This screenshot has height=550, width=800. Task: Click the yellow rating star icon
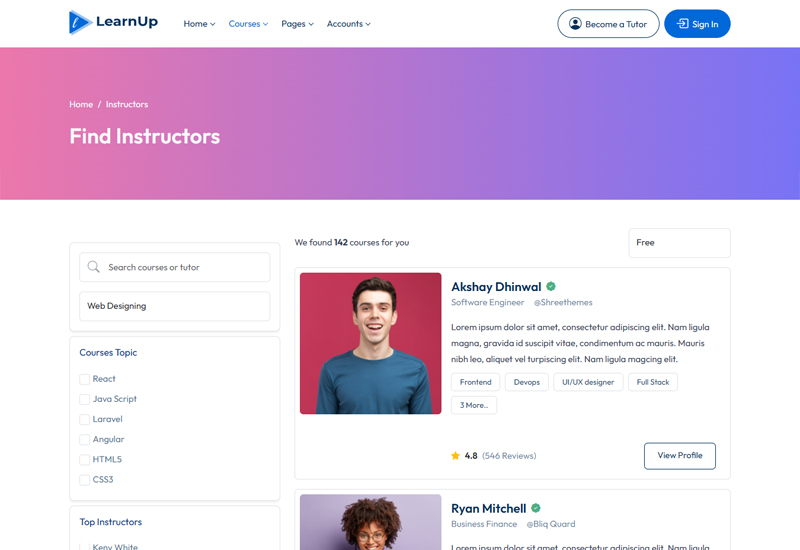(x=456, y=456)
